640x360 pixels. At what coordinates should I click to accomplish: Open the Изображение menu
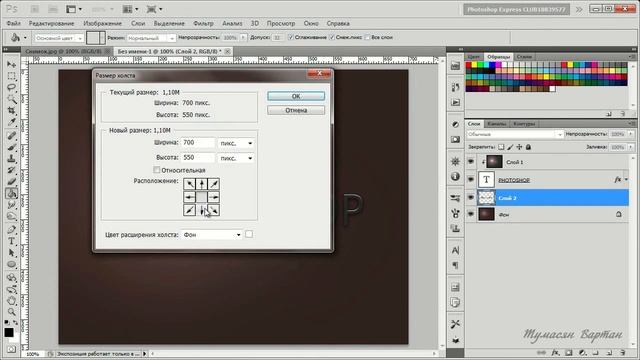[x=102, y=23]
